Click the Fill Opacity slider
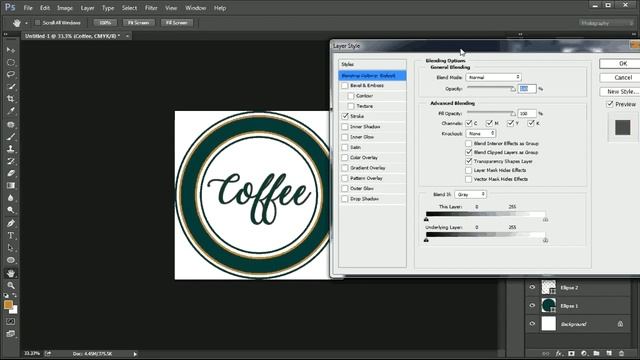Viewport: 640px width, 360px height. tap(491, 113)
